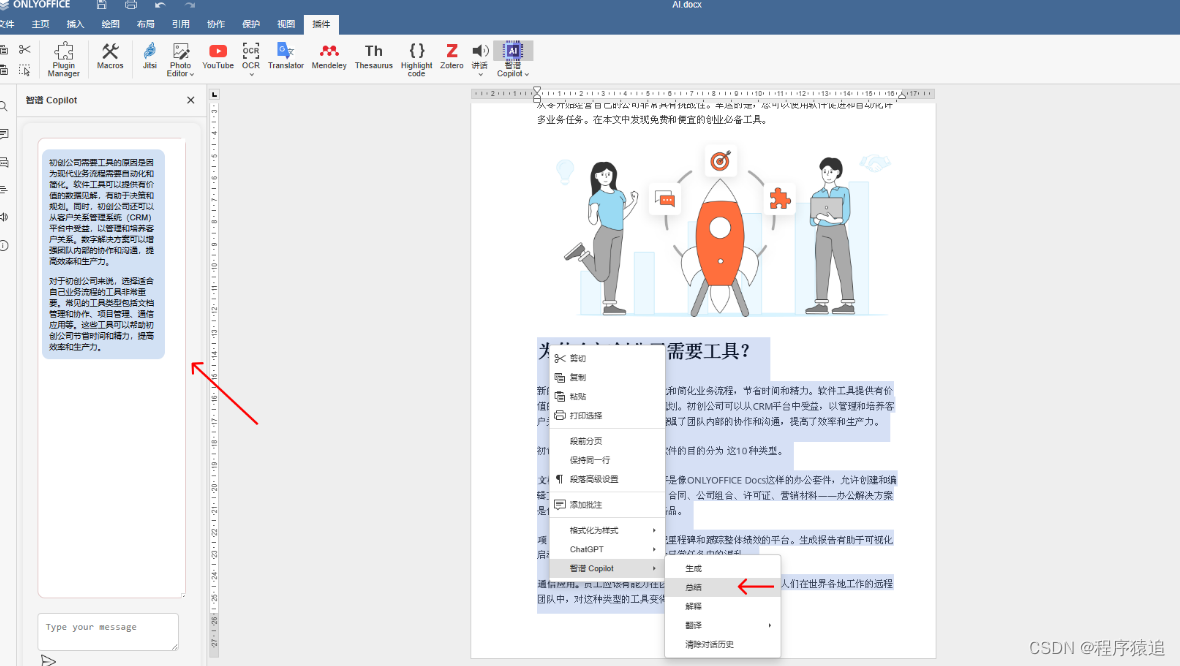This screenshot has height=666, width=1180.
Task: Close the 智谱 Copilot side panel
Action: [190, 100]
